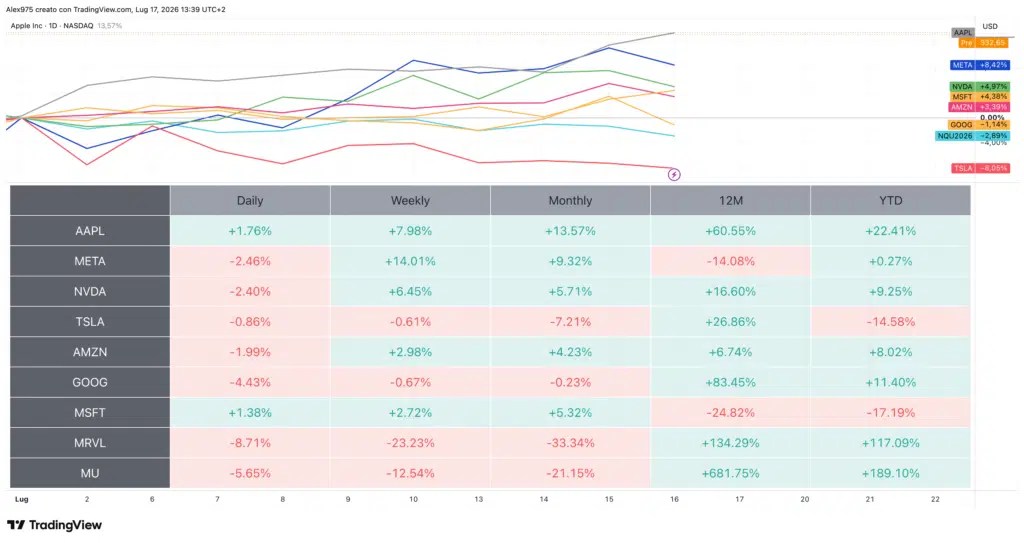This screenshot has height=543, width=1024.
Task: Select the NVDA green price label
Action: click(980, 86)
